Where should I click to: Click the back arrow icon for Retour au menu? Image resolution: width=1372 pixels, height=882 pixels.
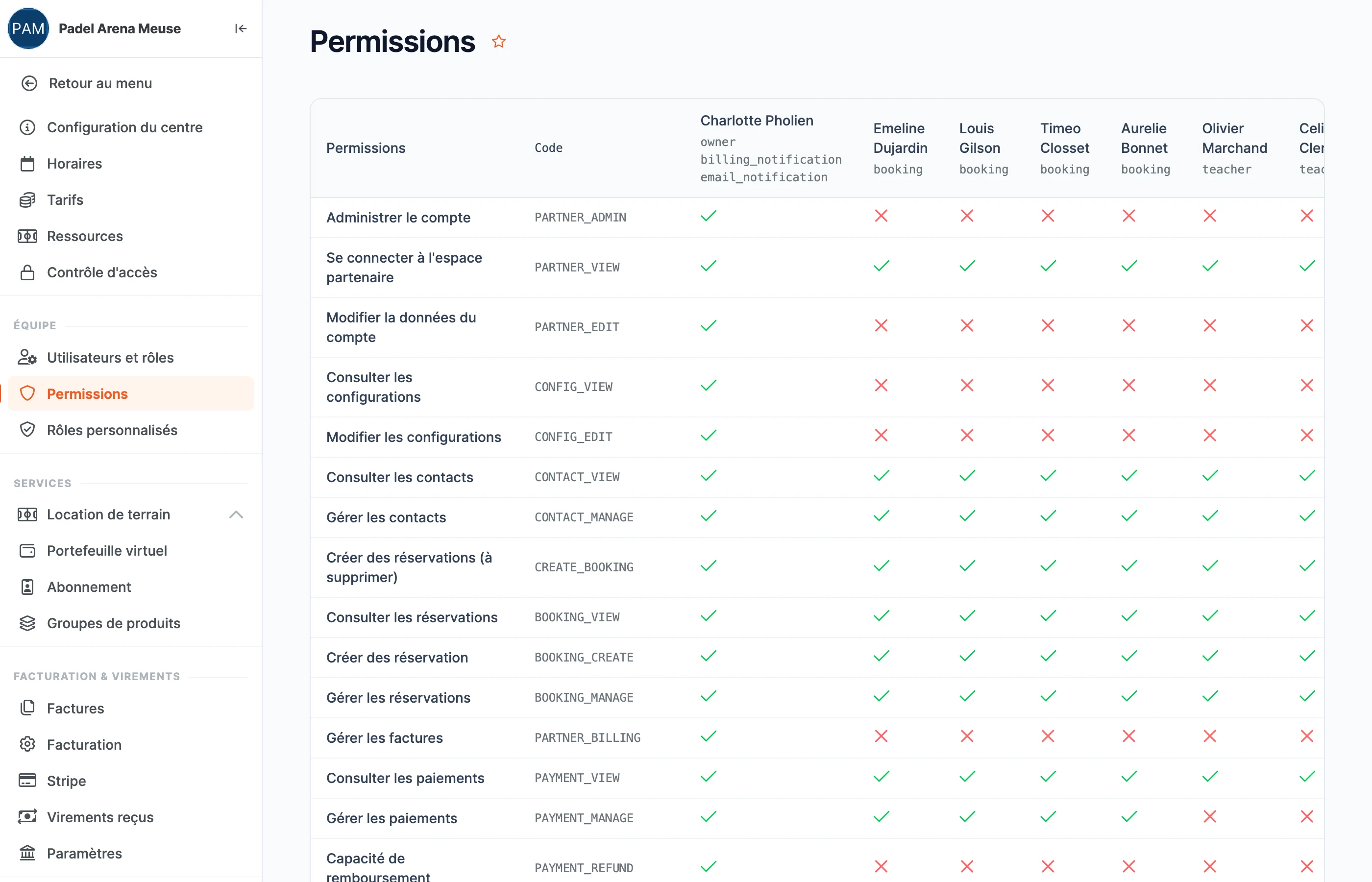click(29, 84)
